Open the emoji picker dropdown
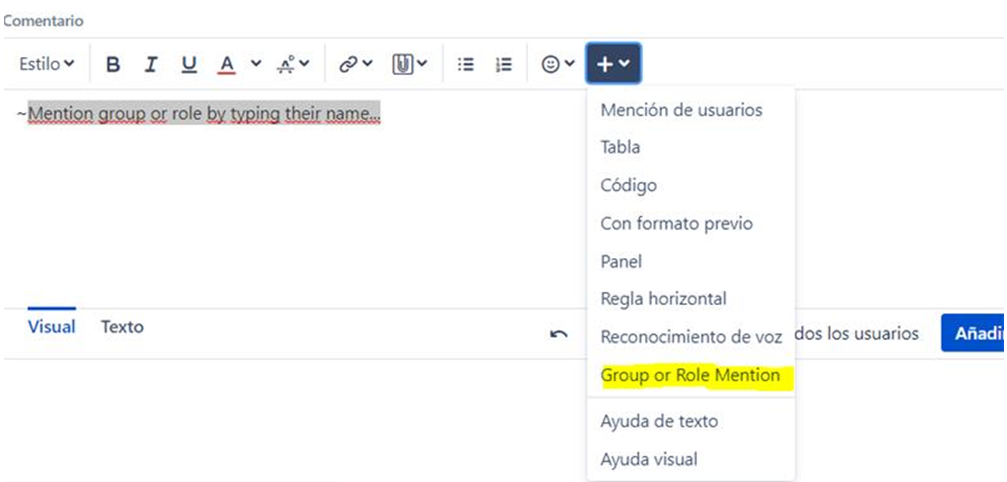The image size is (1007, 482). [557, 64]
